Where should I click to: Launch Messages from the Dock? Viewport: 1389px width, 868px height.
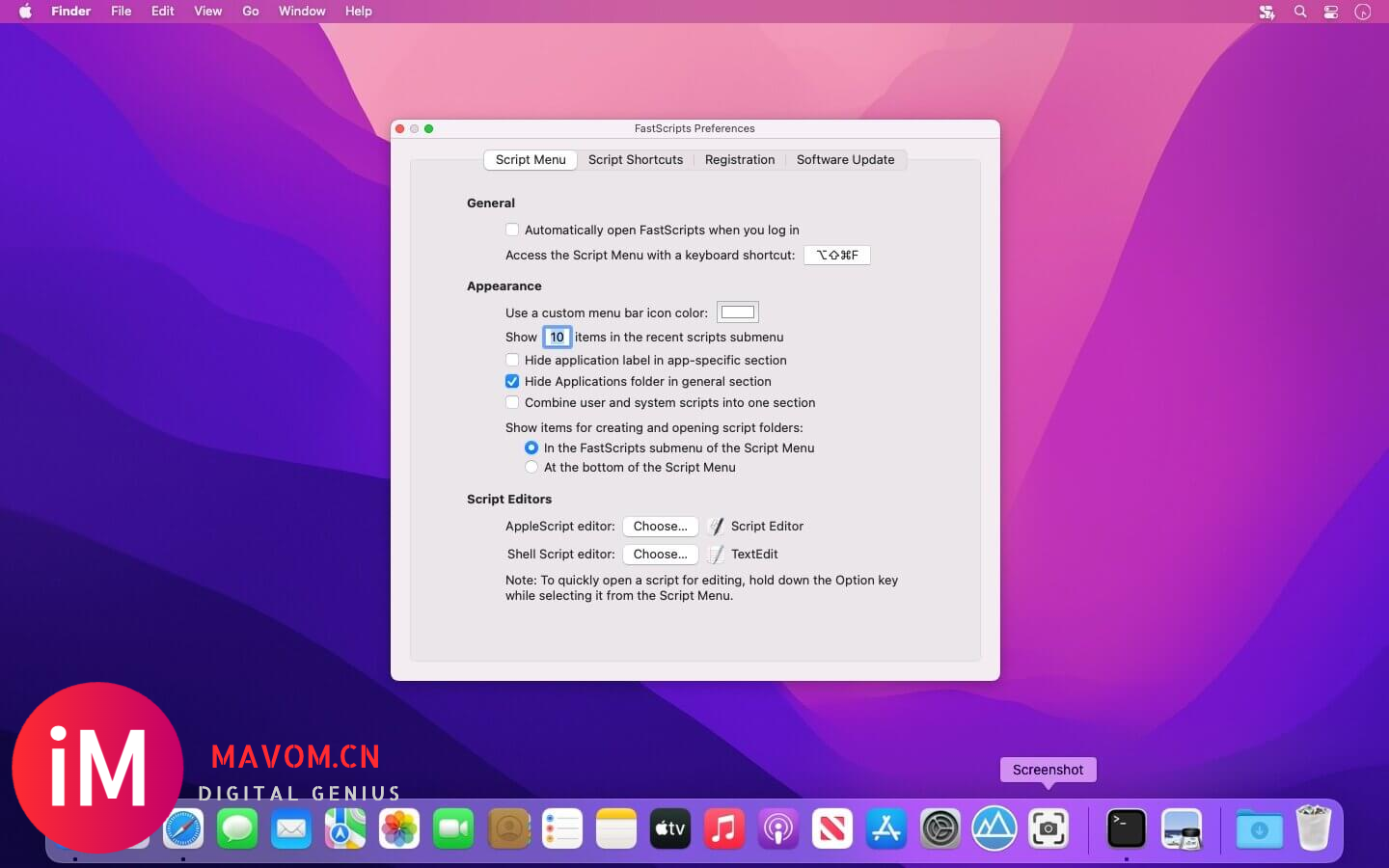(237, 828)
